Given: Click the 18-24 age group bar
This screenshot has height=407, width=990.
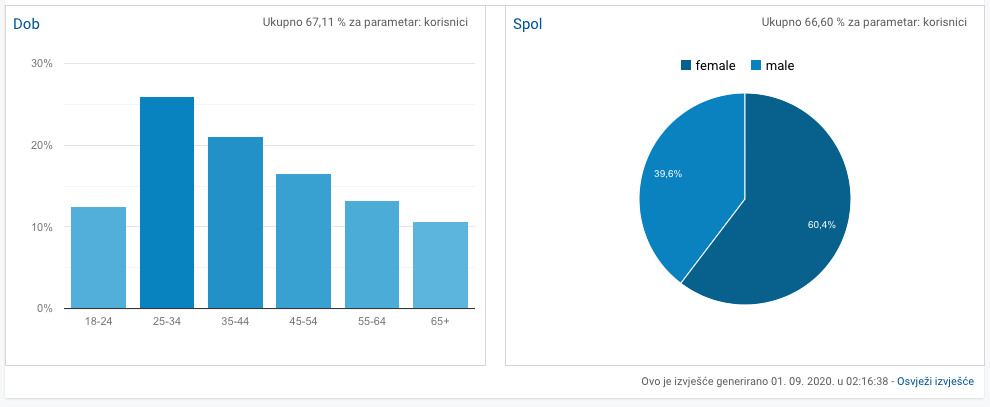Looking at the screenshot, I should (98, 258).
